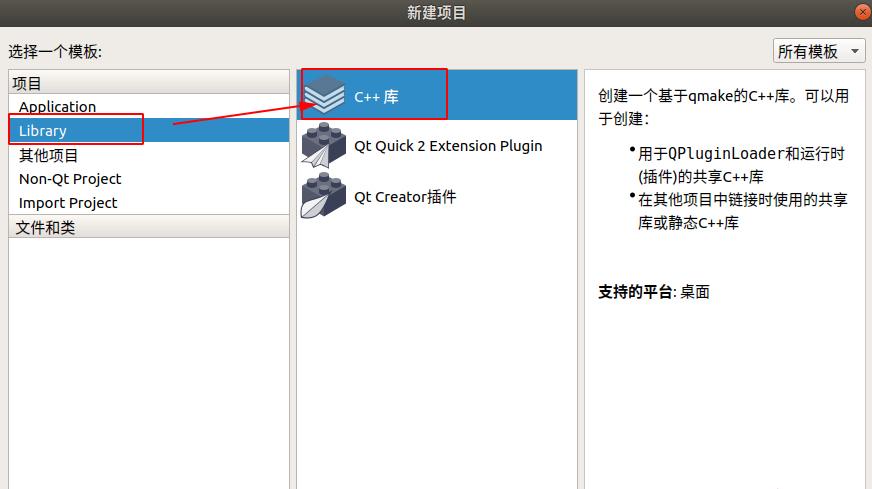The height and width of the screenshot is (489, 872).
Task: Click the Qt Creator插件 brick icon
Action: (x=323, y=196)
